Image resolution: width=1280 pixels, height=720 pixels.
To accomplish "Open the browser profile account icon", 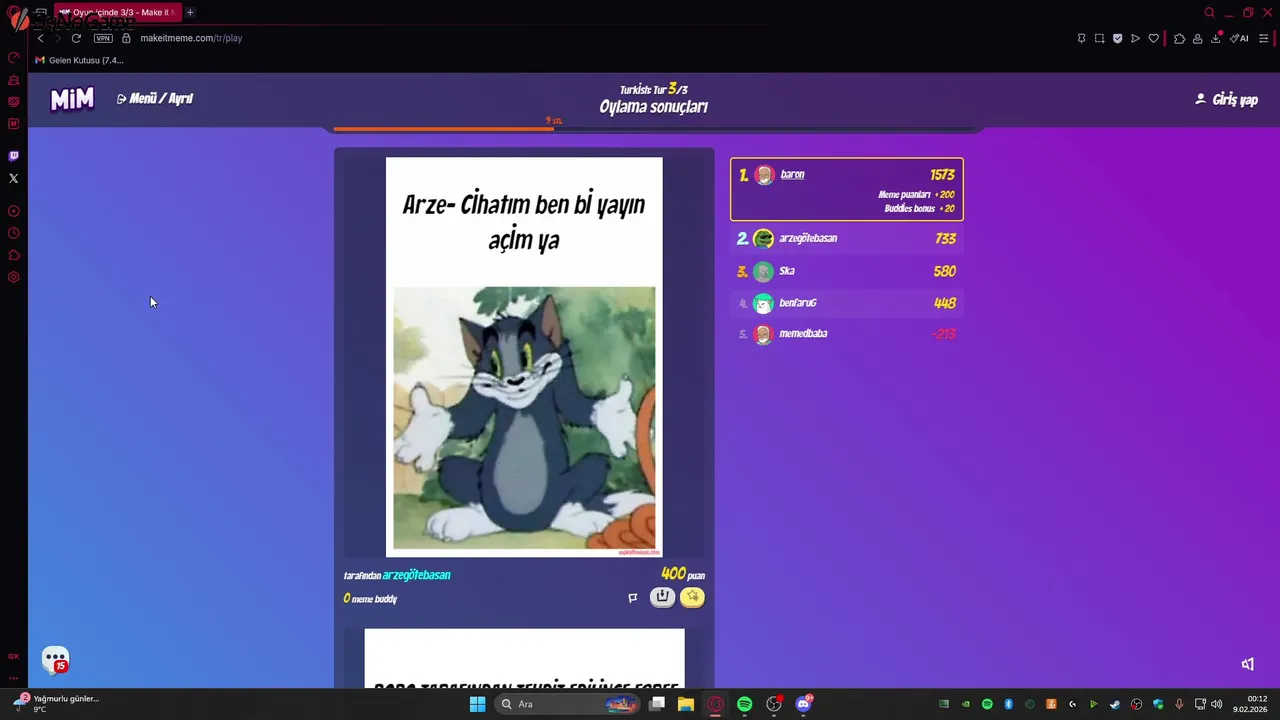I will coord(1197,38).
